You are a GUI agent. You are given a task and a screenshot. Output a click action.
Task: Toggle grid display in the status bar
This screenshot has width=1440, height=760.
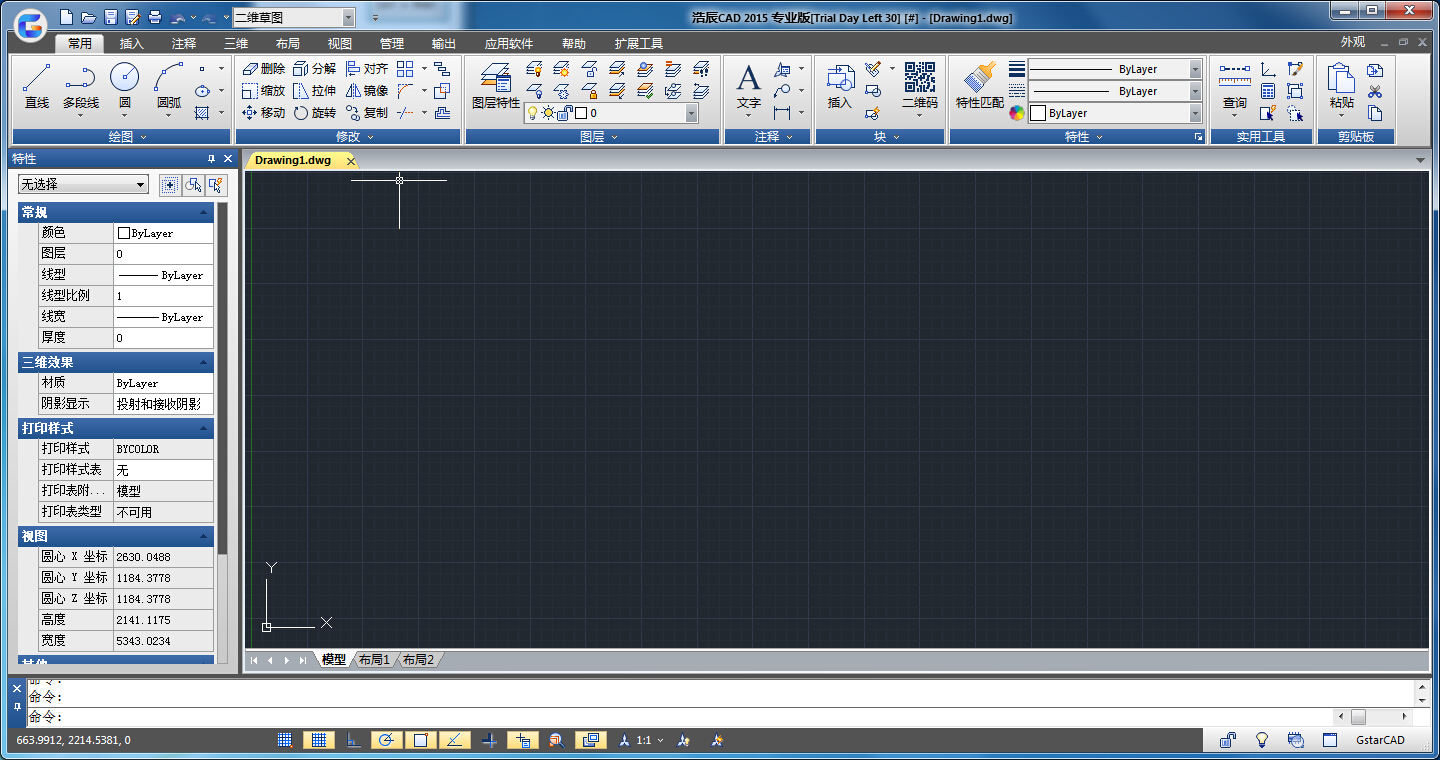pos(319,740)
